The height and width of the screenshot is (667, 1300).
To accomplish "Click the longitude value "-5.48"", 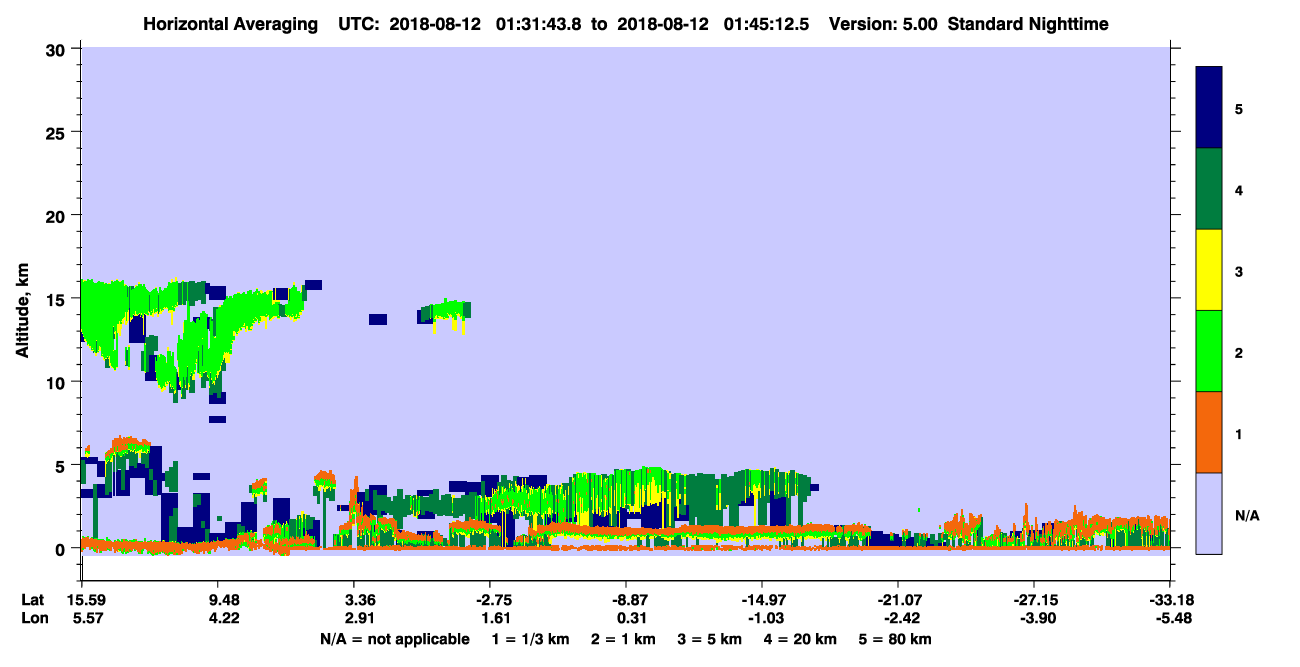I will coord(1174,618).
